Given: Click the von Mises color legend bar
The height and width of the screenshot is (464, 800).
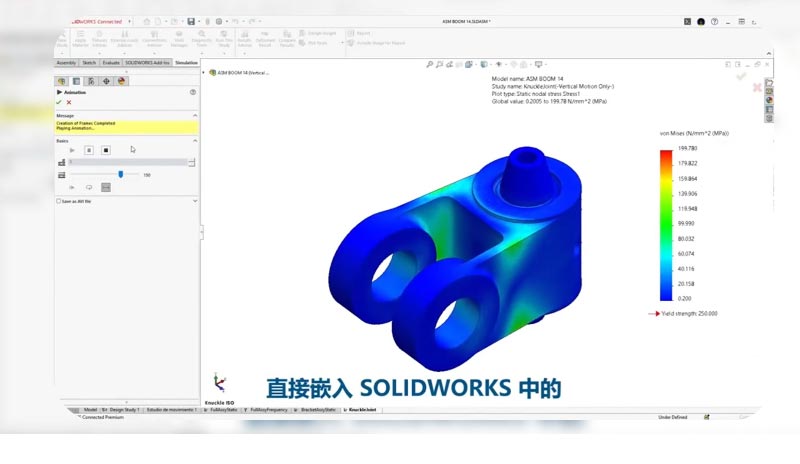Looking at the screenshot, I should click(666, 225).
